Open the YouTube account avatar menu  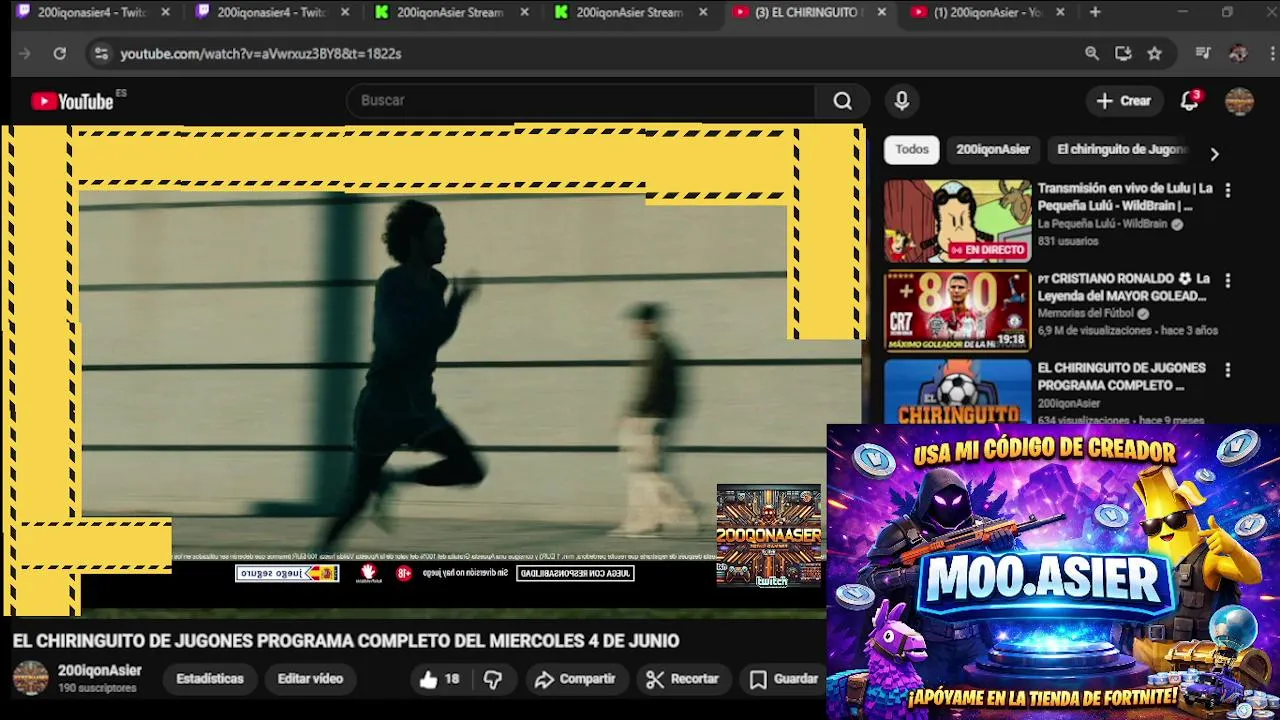(x=1239, y=101)
